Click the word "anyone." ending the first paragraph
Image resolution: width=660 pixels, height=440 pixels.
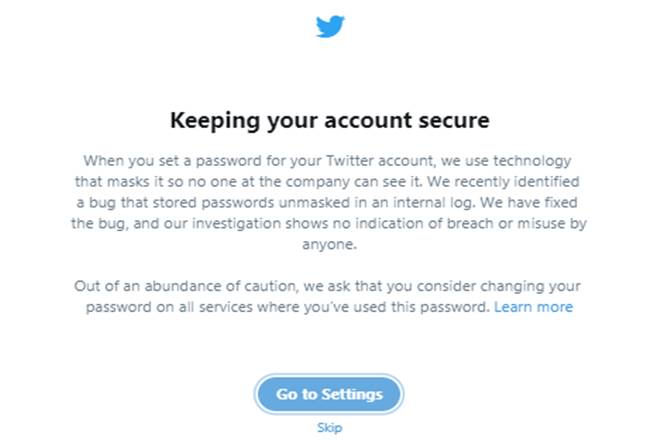(x=330, y=244)
